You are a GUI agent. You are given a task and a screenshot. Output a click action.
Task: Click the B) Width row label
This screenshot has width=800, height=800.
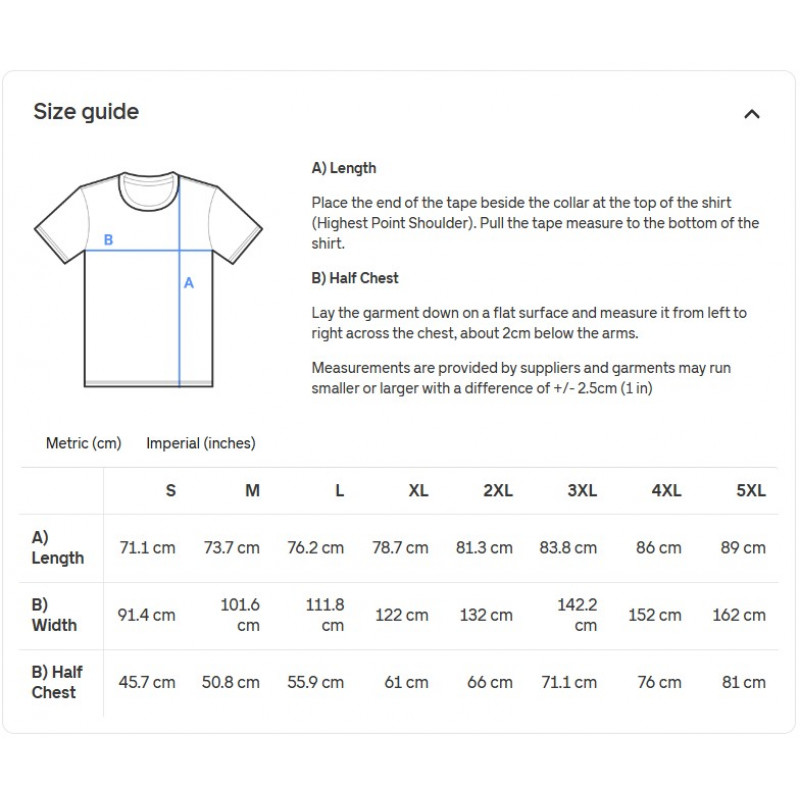(54, 615)
